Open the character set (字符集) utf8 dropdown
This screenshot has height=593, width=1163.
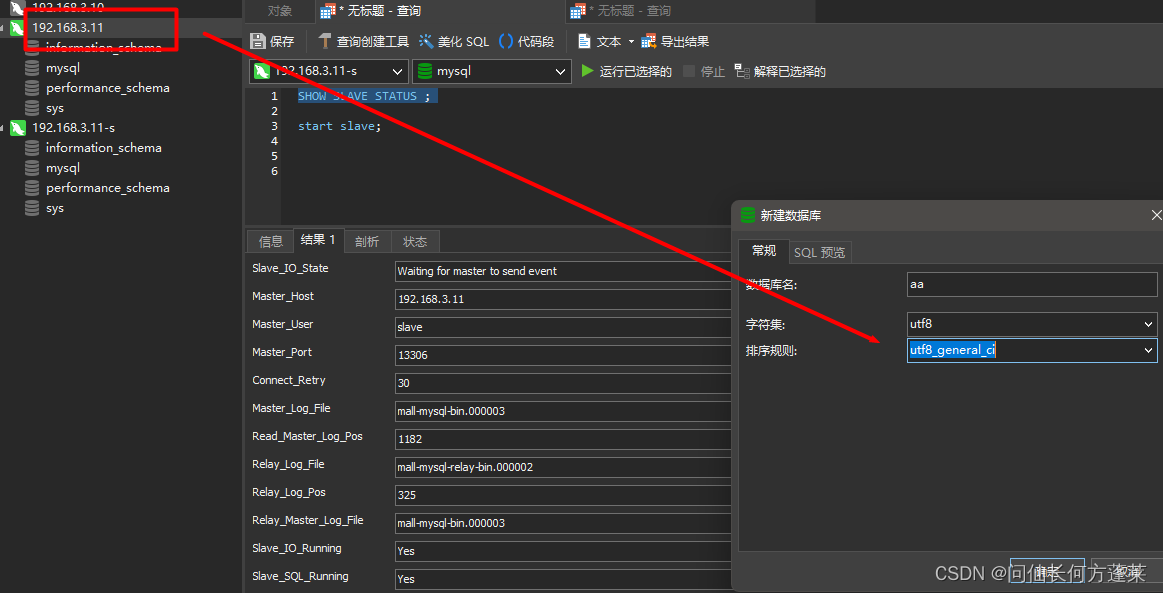[x=1032, y=324]
